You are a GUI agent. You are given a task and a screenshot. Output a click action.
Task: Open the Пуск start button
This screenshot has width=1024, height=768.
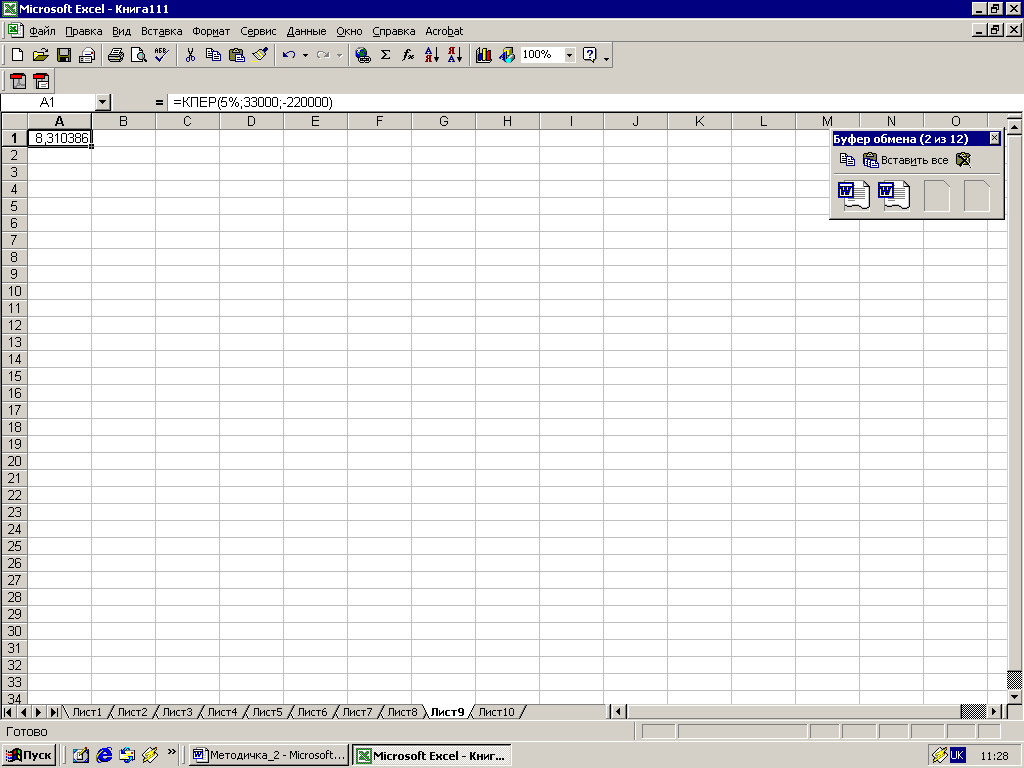[x=29, y=755]
